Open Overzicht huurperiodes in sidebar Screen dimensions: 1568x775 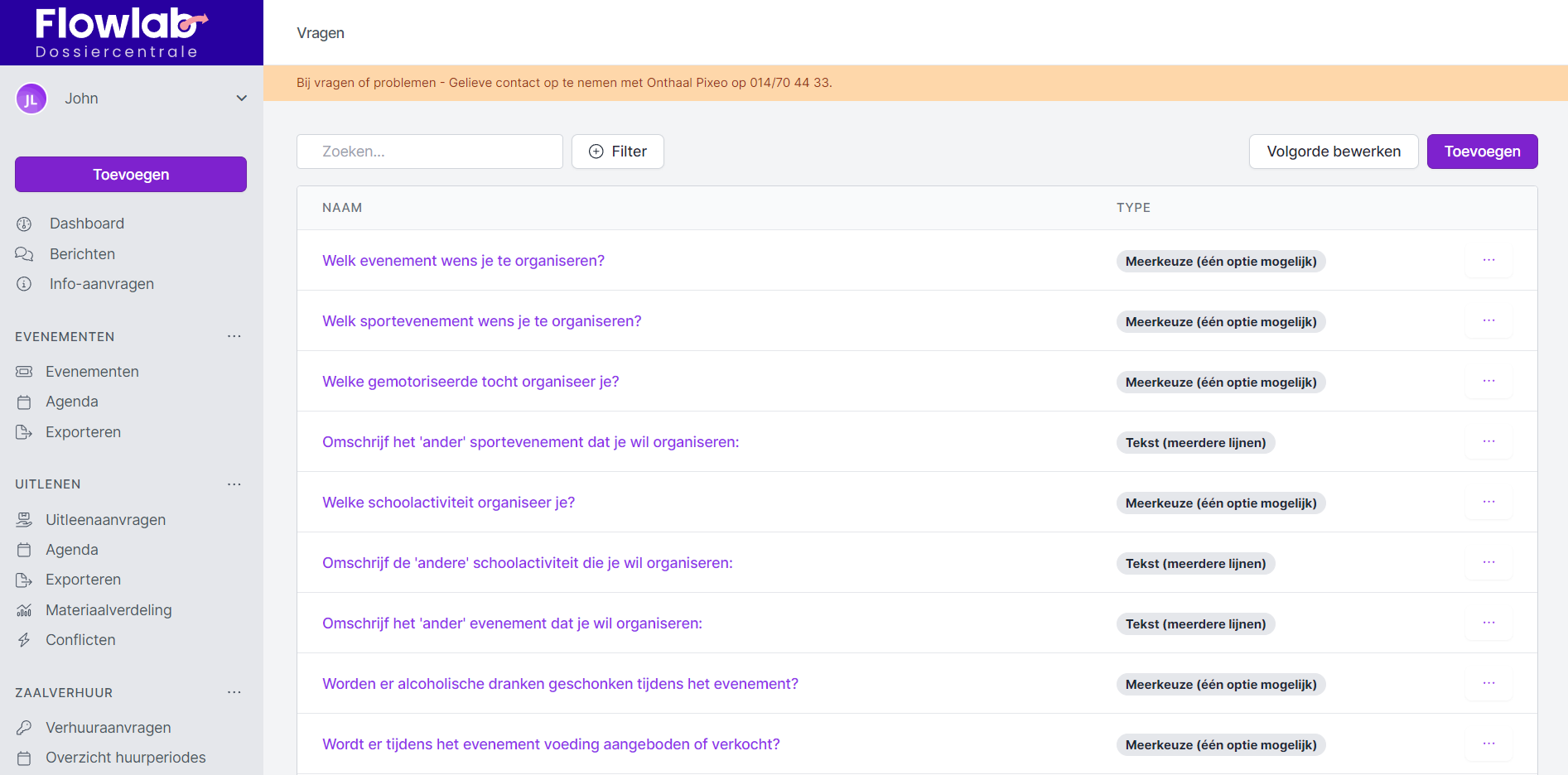[x=125, y=758]
